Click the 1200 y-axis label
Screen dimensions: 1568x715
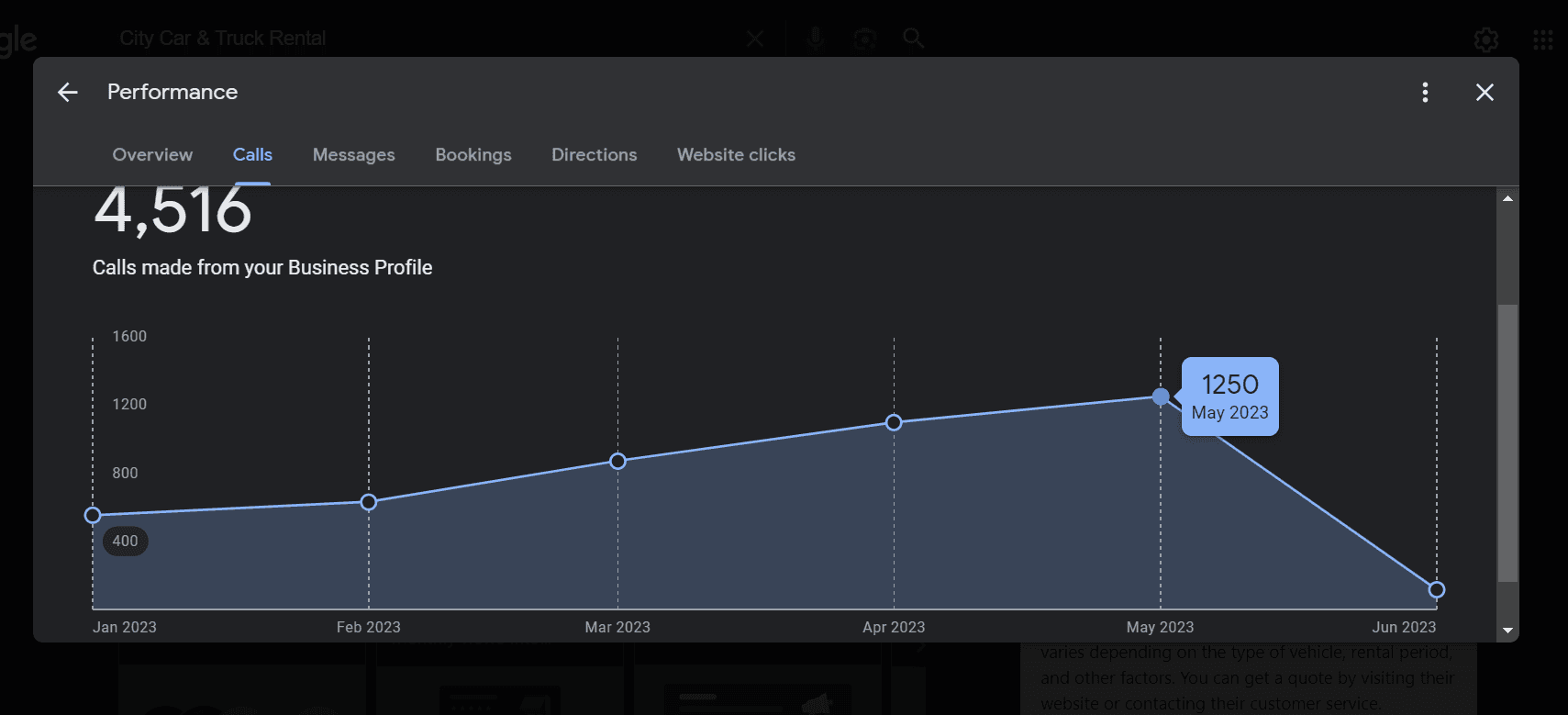coord(129,404)
